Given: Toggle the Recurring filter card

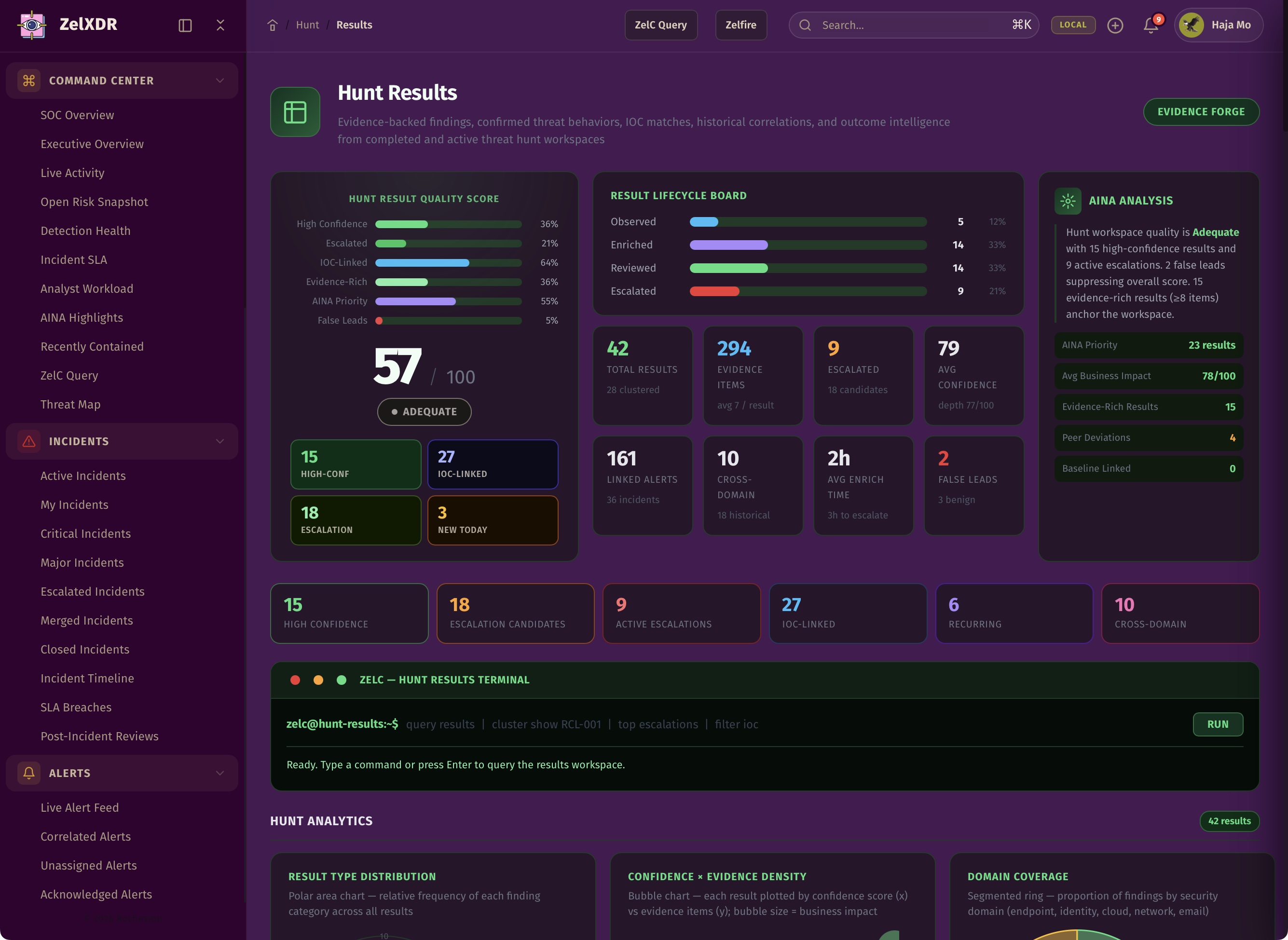Looking at the screenshot, I should pyautogui.click(x=1014, y=613).
